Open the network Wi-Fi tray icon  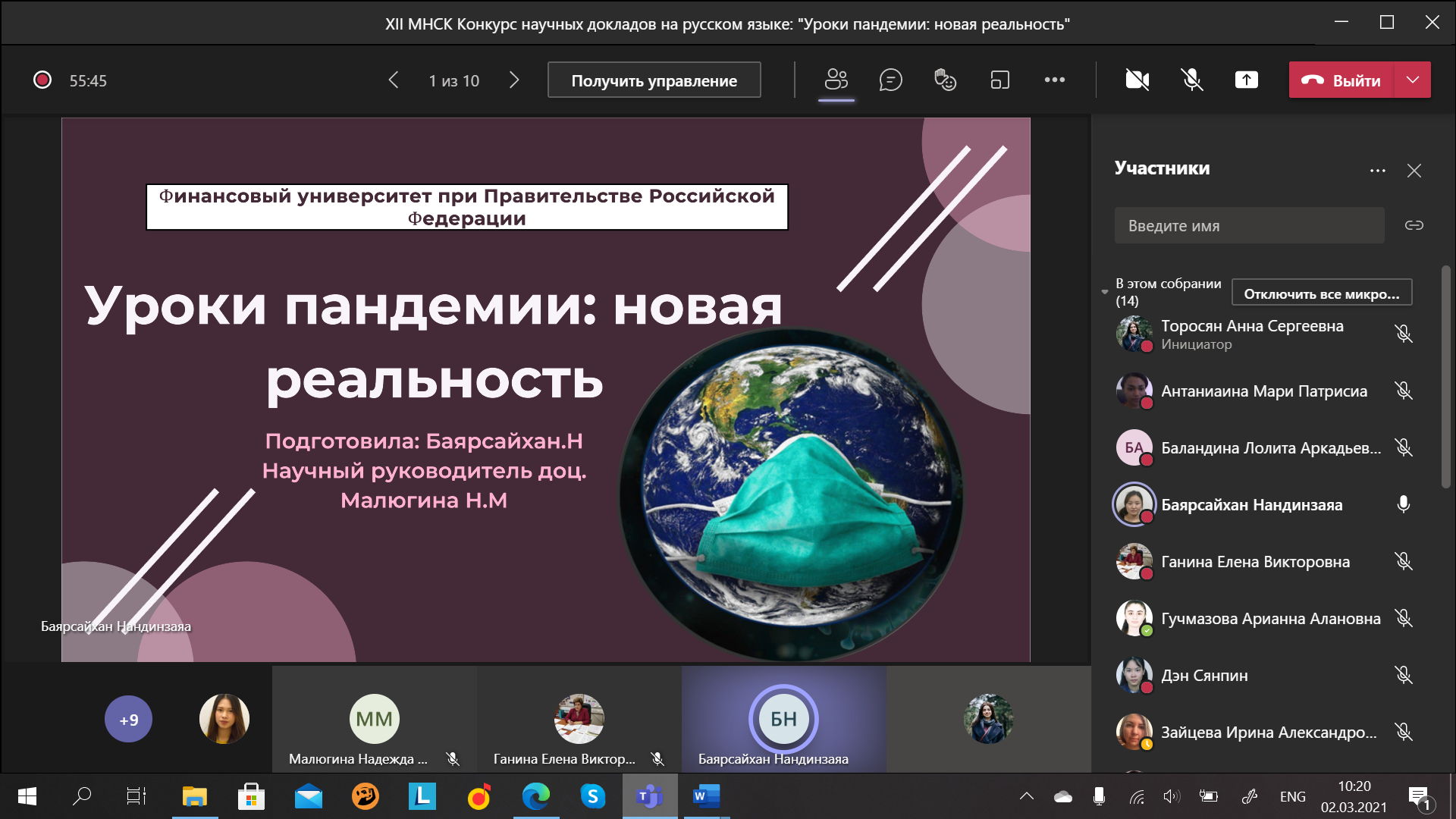(1136, 796)
